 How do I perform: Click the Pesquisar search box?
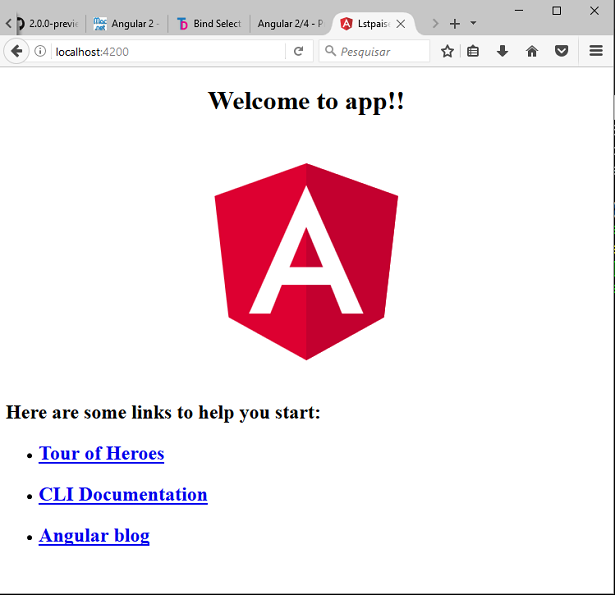tap(375, 51)
